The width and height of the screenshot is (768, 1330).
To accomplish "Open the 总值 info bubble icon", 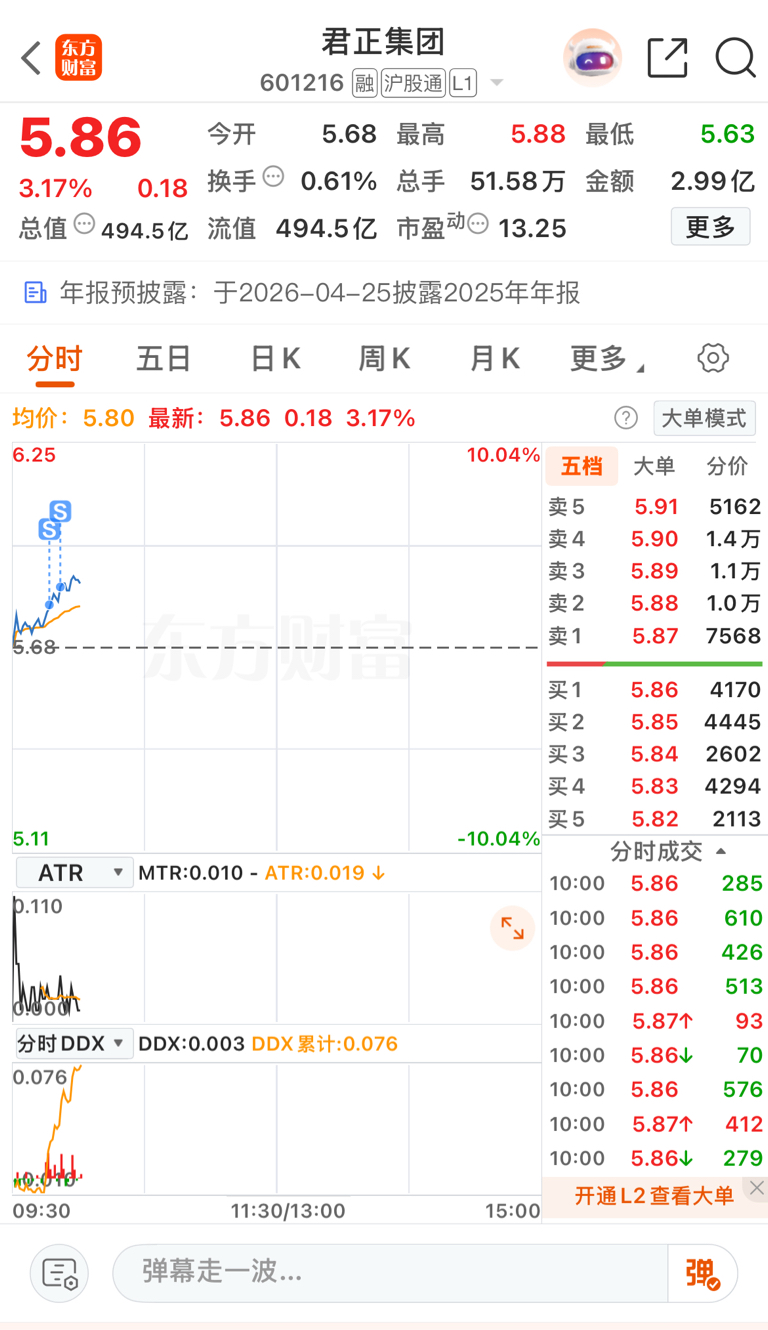I will click(x=85, y=225).
